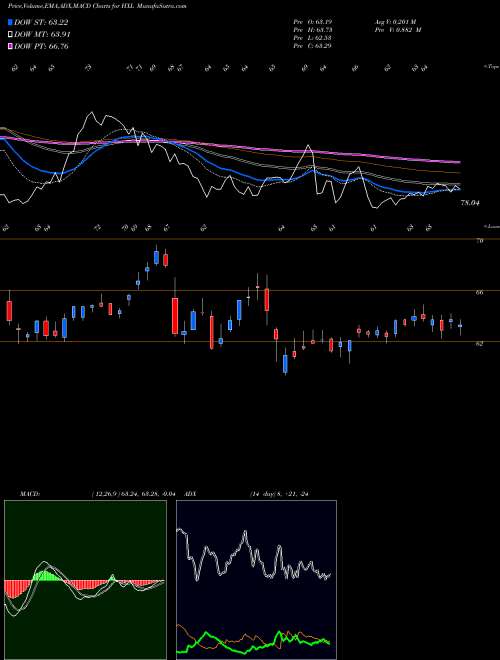Click the 70 price axis label
The width and height of the screenshot is (500, 660).
[x=479, y=241]
